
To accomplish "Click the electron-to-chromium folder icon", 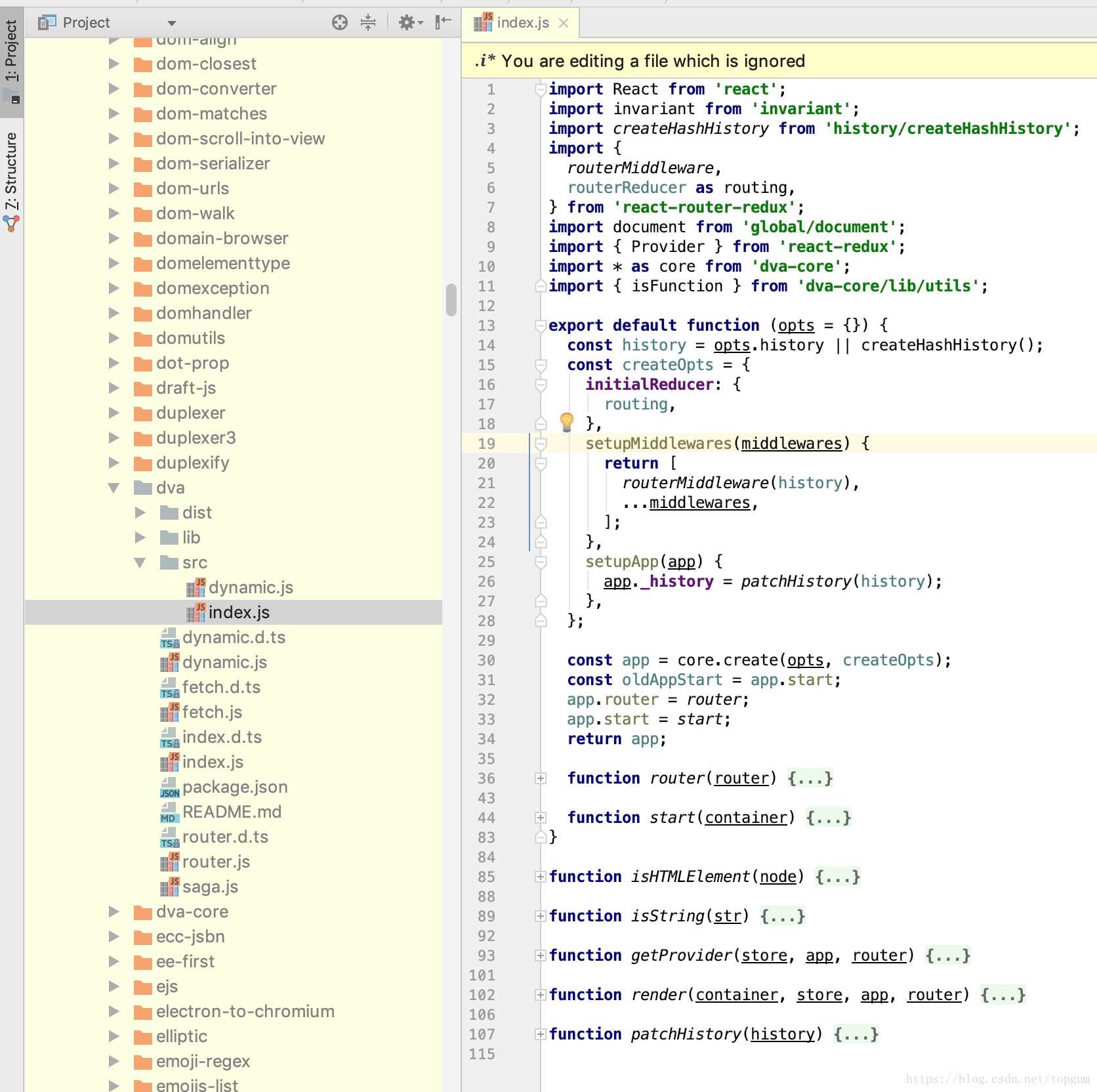I will click(142, 1012).
